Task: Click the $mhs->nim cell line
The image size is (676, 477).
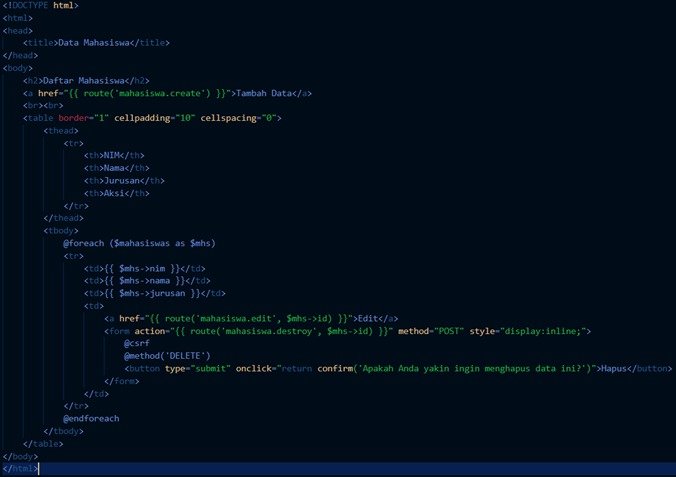Action: [145, 269]
